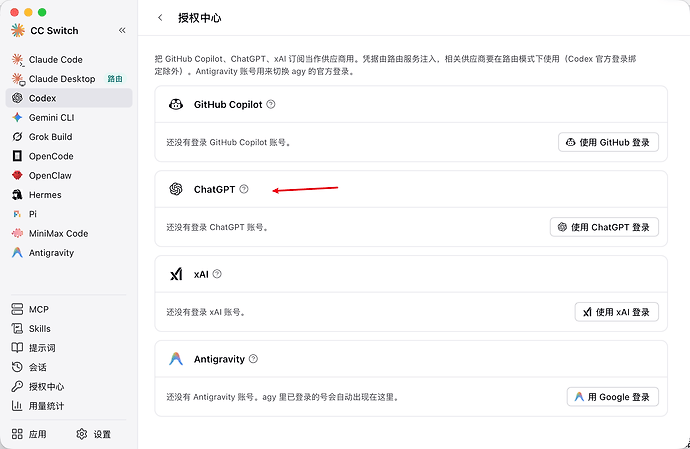Click the 授权中心 page title
690x449 pixels.
tap(199, 18)
